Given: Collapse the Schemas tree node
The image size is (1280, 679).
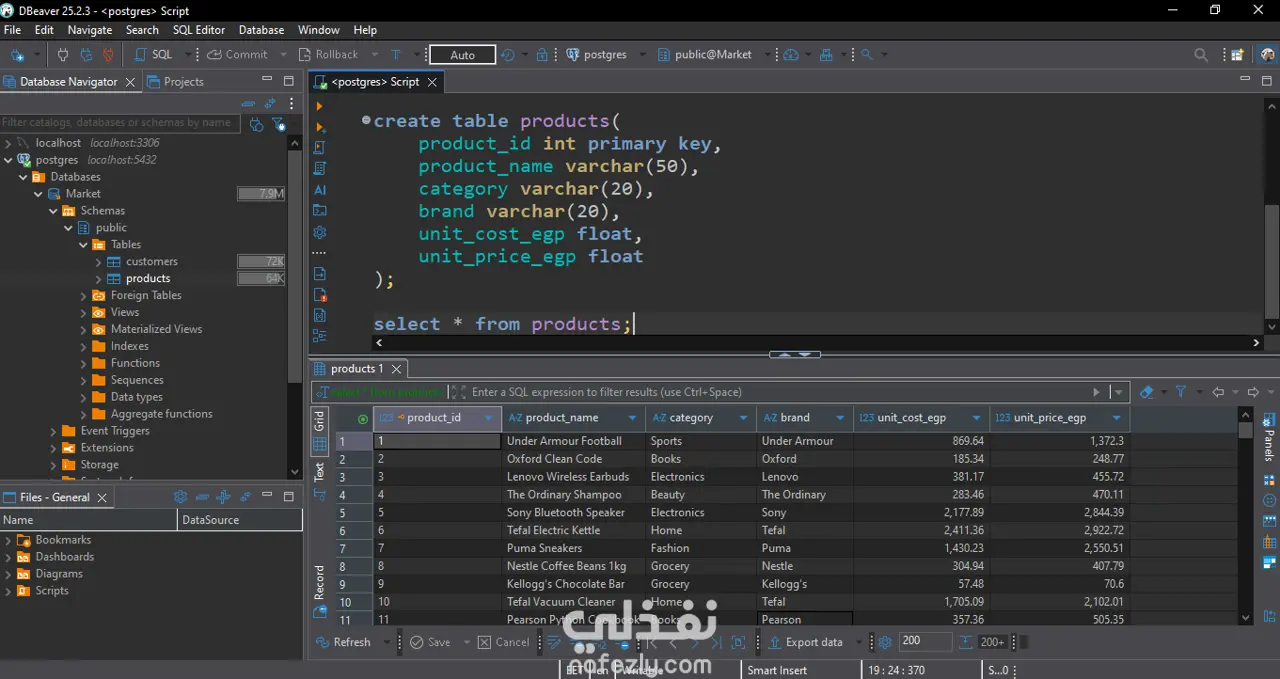Looking at the screenshot, I should coord(54,211).
